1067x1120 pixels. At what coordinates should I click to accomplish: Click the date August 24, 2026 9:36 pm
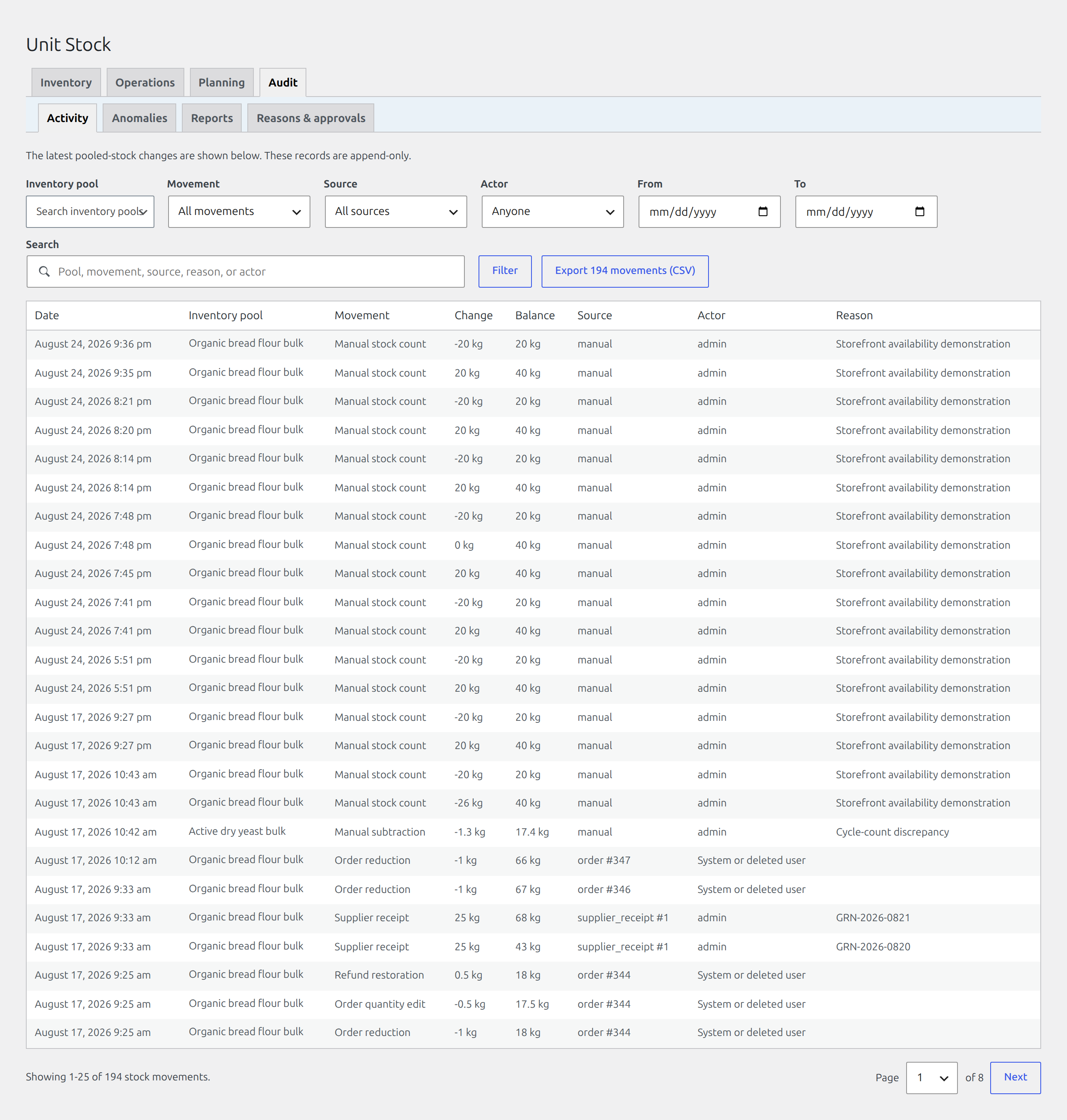coord(93,344)
